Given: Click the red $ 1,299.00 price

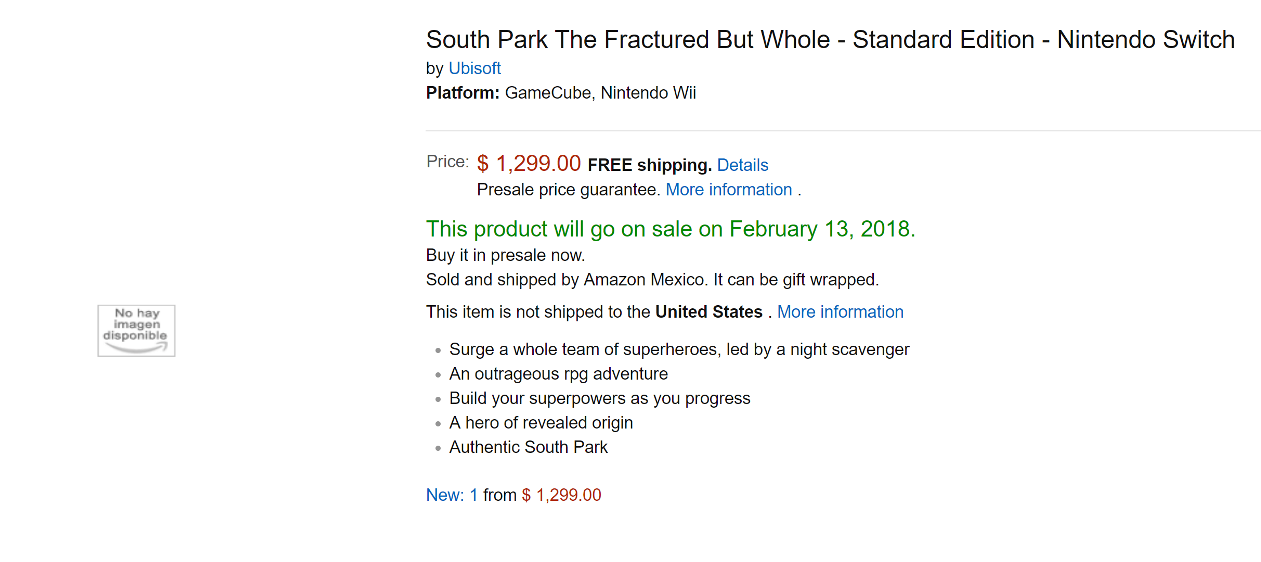Looking at the screenshot, I should coord(529,163).
